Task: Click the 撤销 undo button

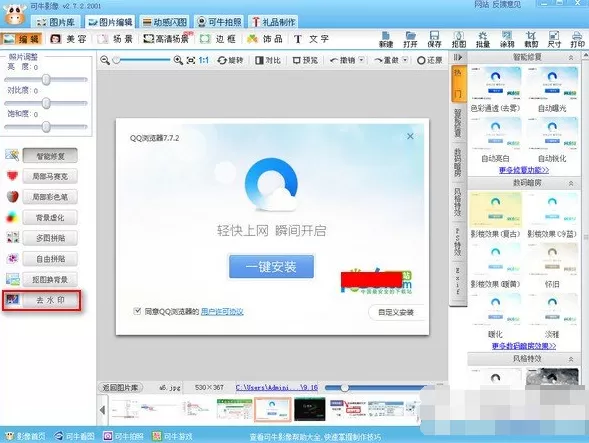Action: point(343,60)
